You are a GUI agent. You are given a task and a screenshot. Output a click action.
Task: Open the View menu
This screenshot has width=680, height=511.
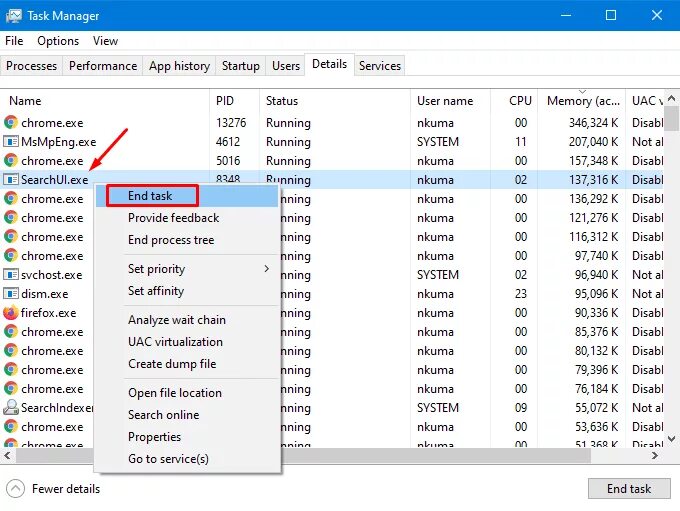tap(105, 41)
